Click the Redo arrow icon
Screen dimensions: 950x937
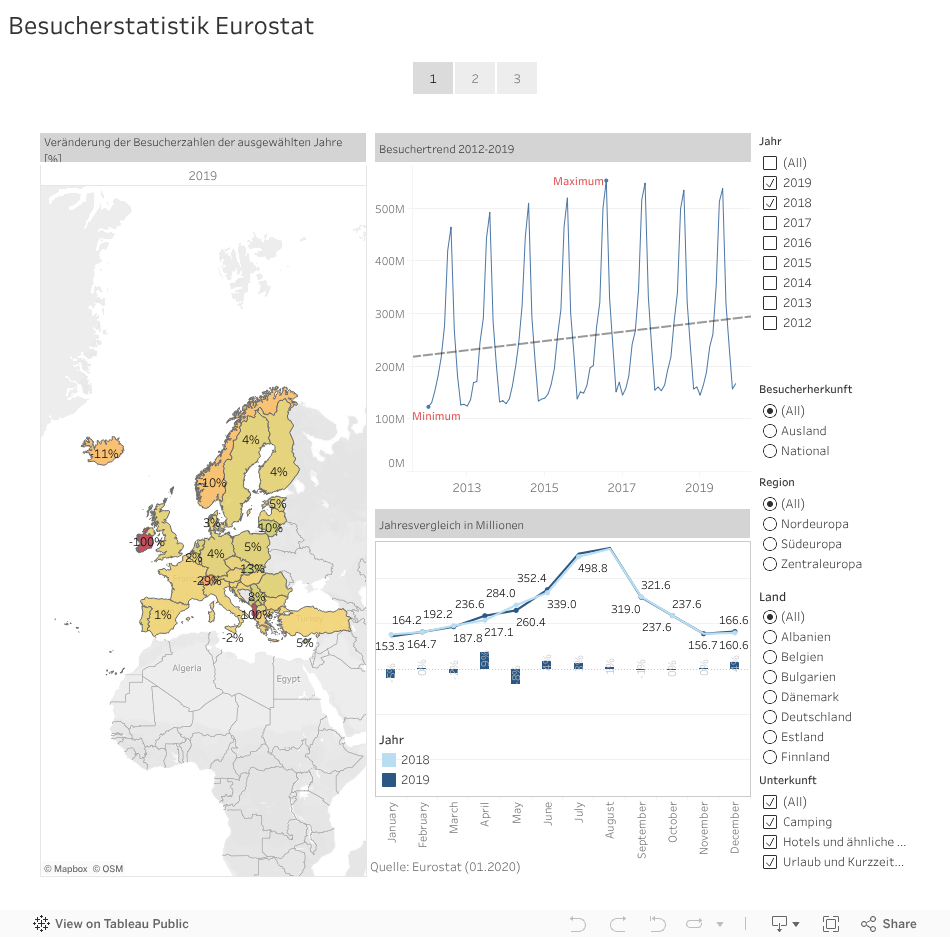tap(618, 924)
